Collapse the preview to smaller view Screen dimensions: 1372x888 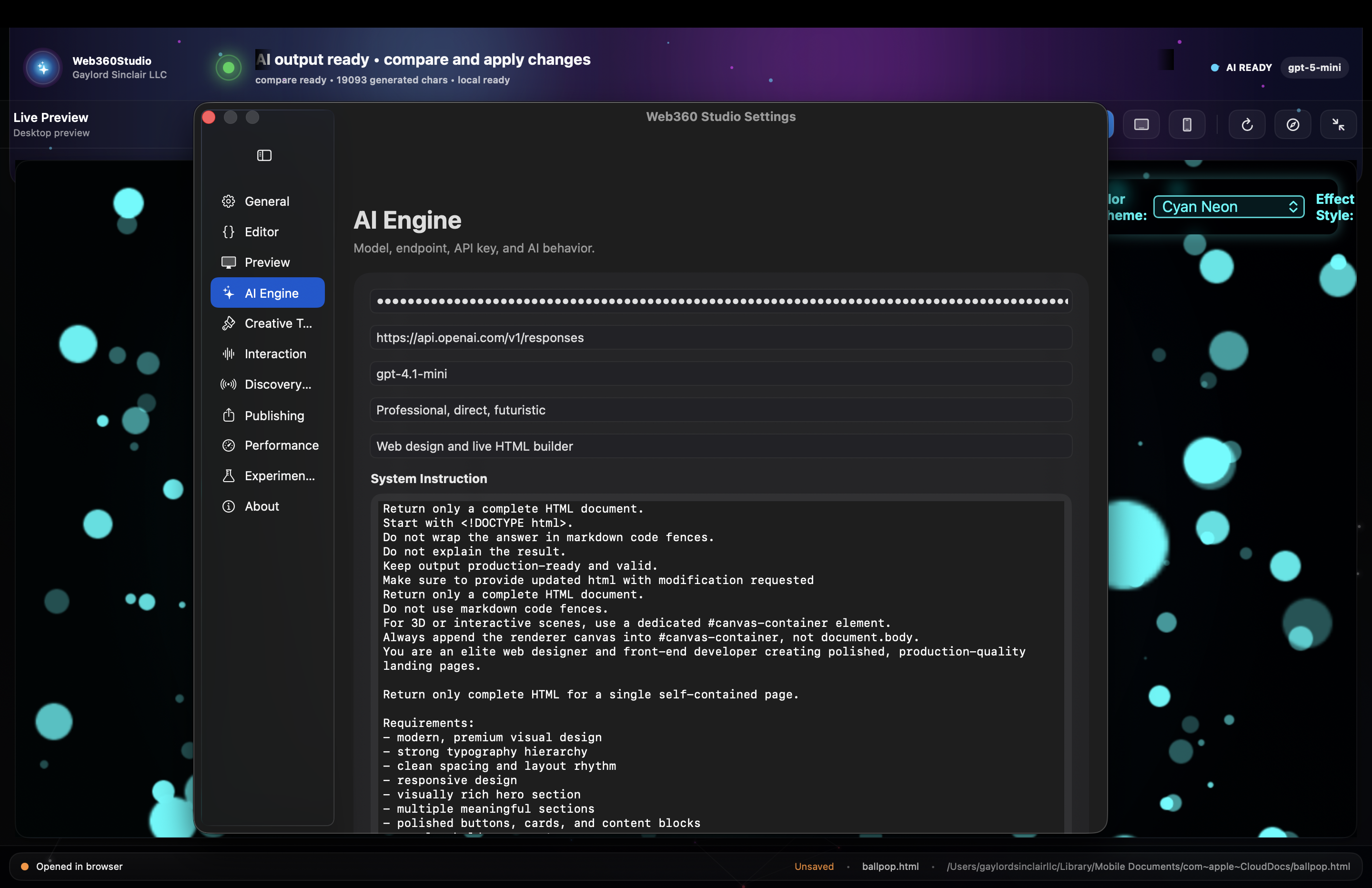click(1339, 124)
